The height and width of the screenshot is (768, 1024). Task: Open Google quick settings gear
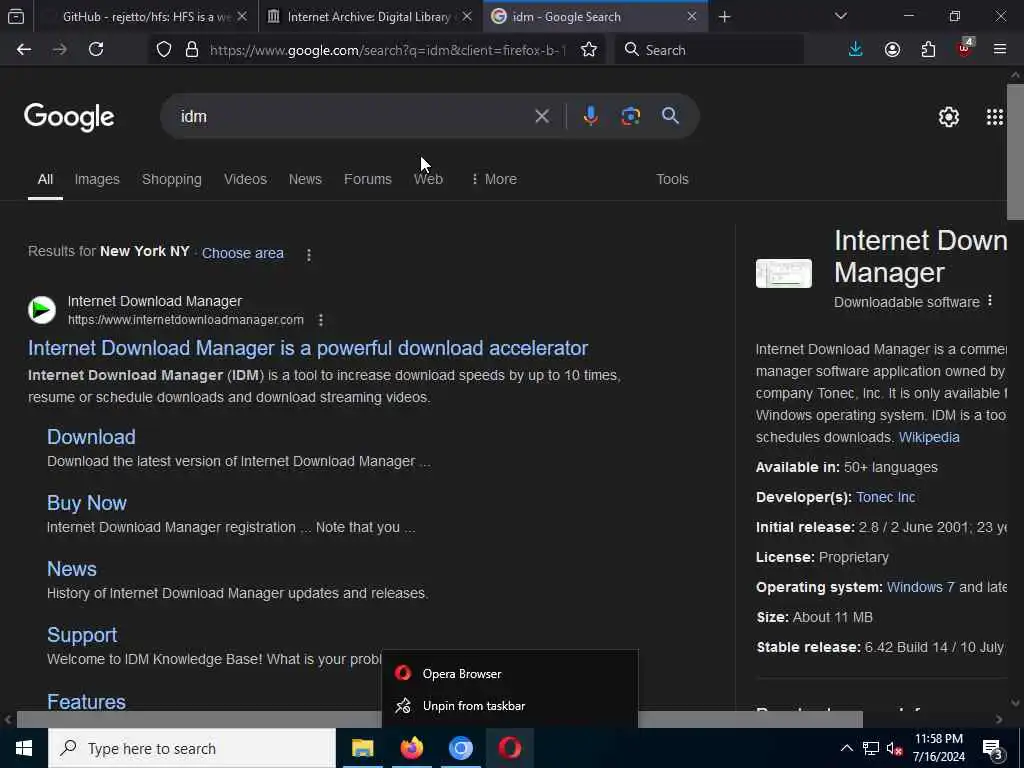point(948,117)
